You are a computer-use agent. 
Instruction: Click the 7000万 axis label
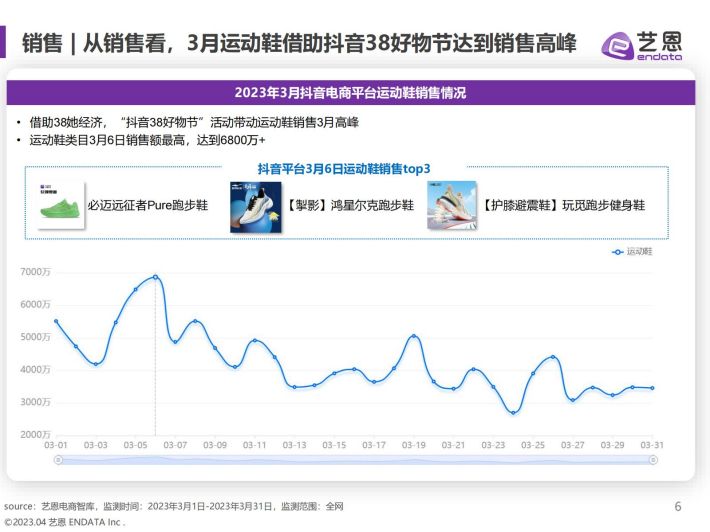click(35, 272)
